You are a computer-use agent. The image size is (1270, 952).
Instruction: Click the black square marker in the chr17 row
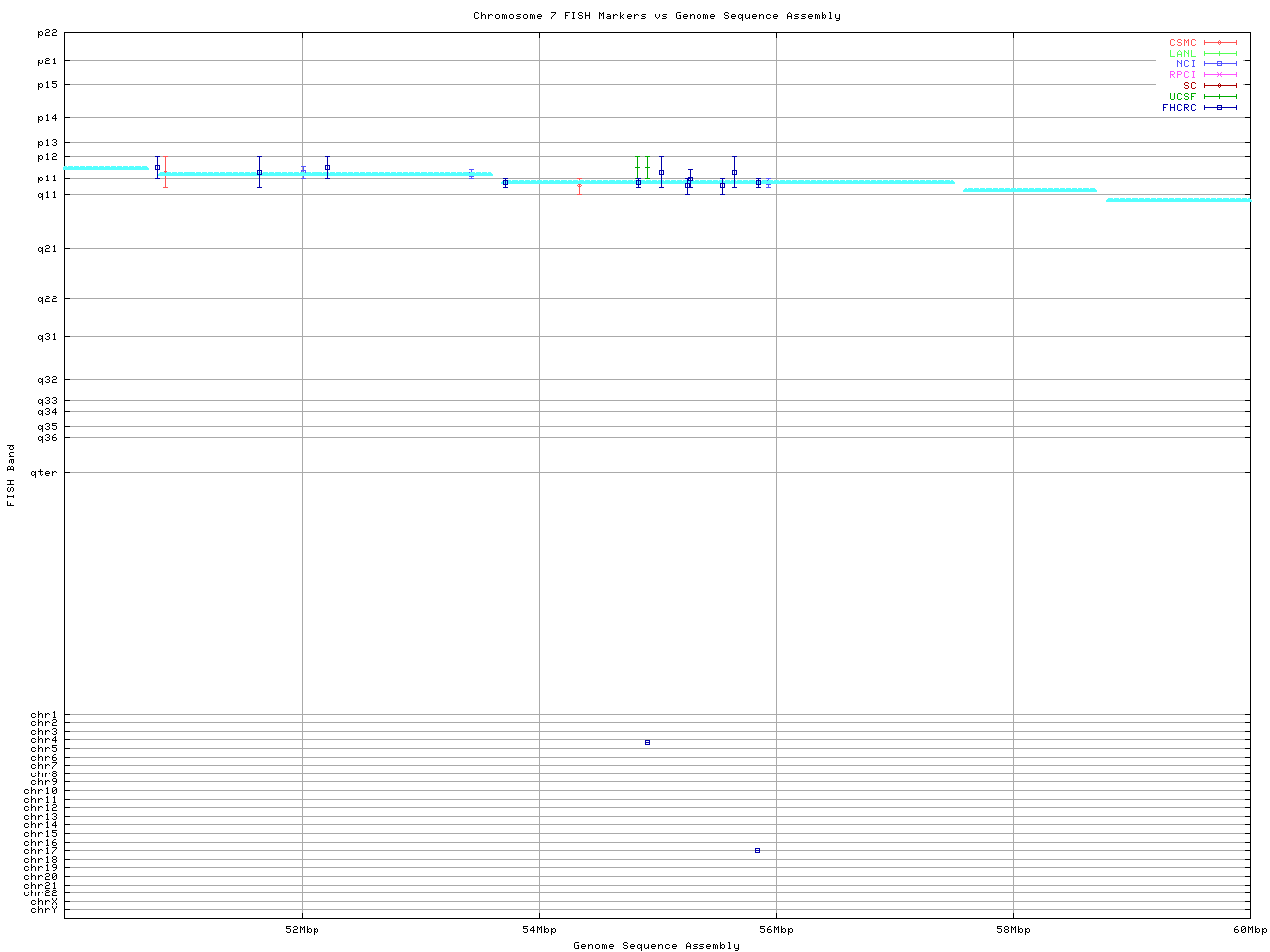pos(757,850)
